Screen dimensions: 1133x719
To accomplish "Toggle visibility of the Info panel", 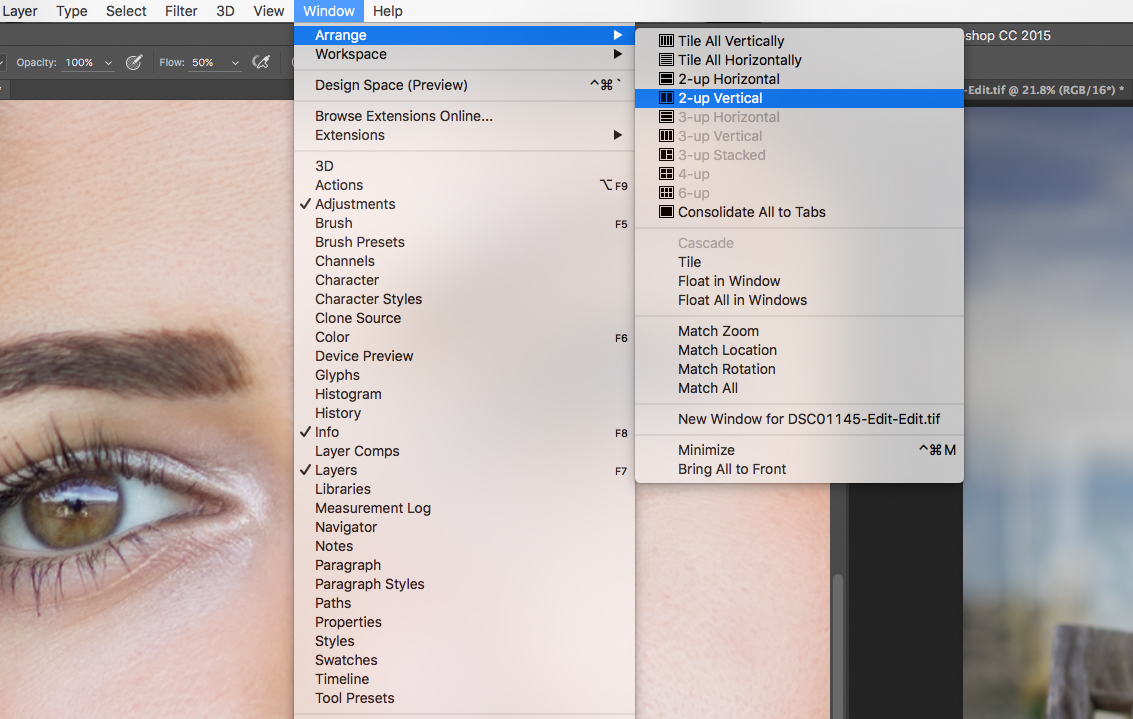I will [x=305, y=432].
